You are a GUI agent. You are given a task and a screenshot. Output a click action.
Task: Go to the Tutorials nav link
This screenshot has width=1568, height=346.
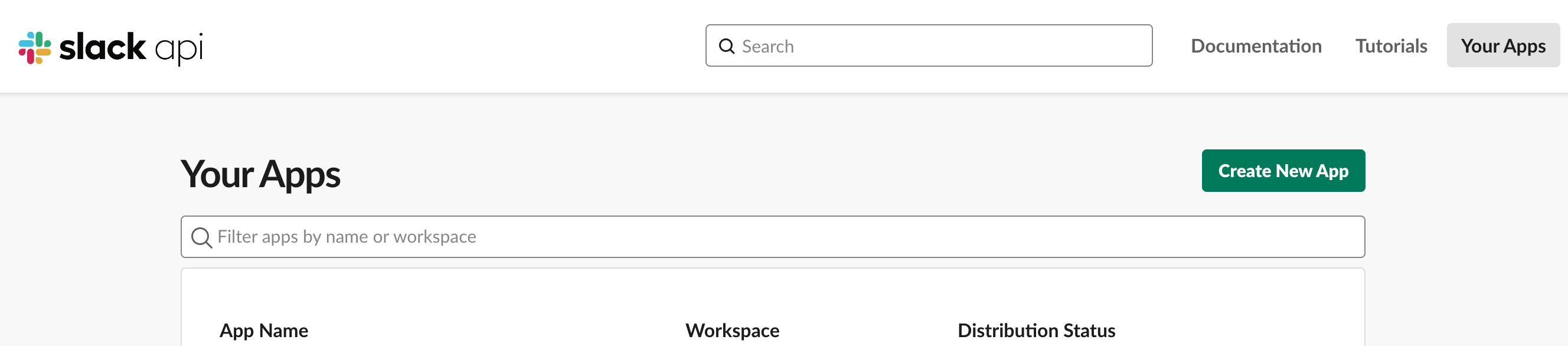[1391, 46]
